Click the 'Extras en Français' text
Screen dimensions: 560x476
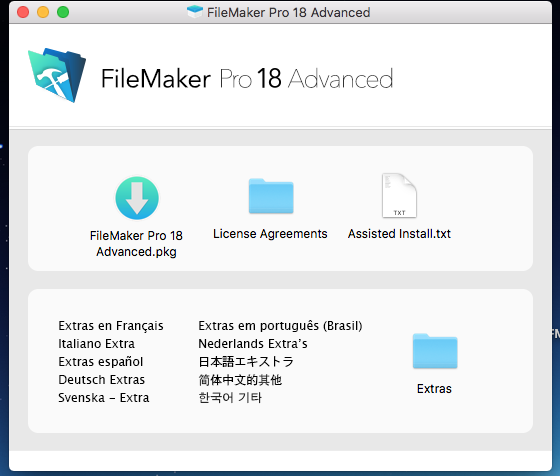pyautogui.click(x=111, y=326)
